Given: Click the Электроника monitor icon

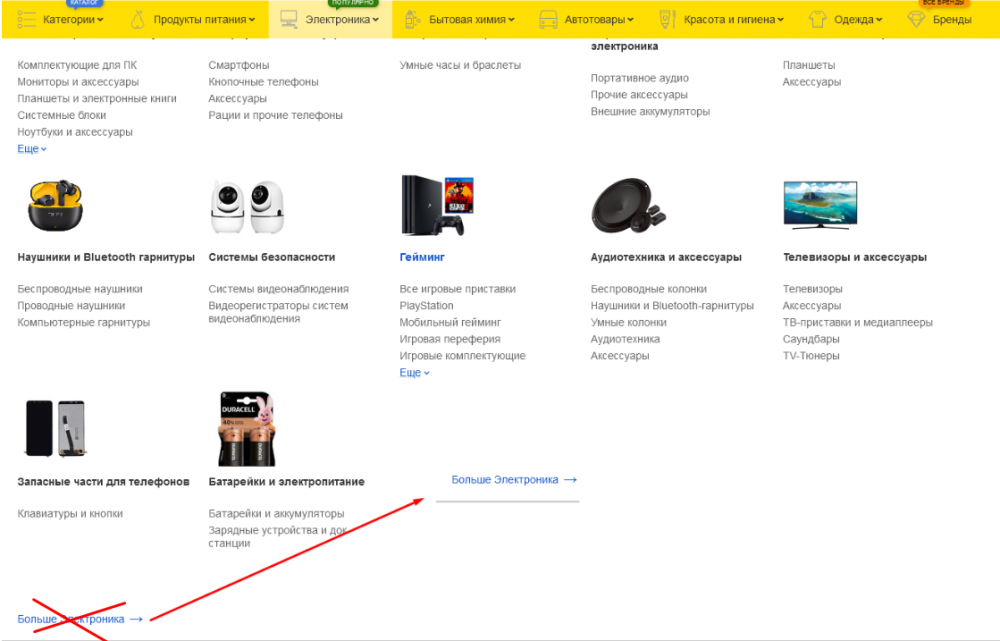Looking at the screenshot, I should 289,19.
